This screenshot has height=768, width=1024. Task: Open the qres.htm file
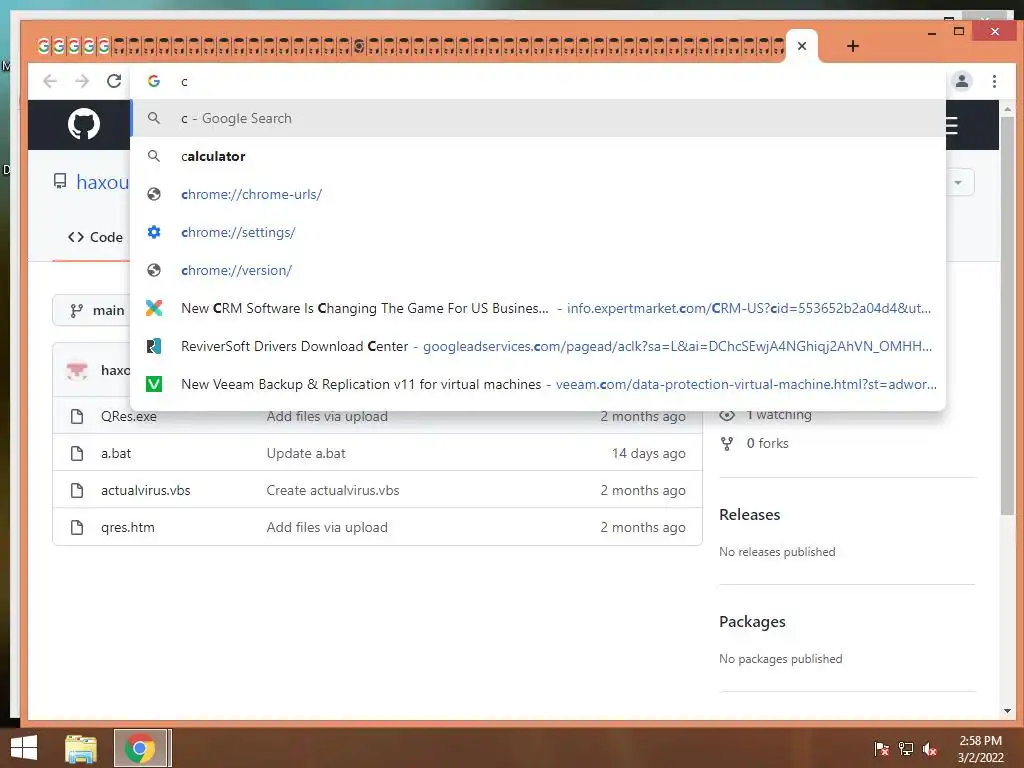128,527
